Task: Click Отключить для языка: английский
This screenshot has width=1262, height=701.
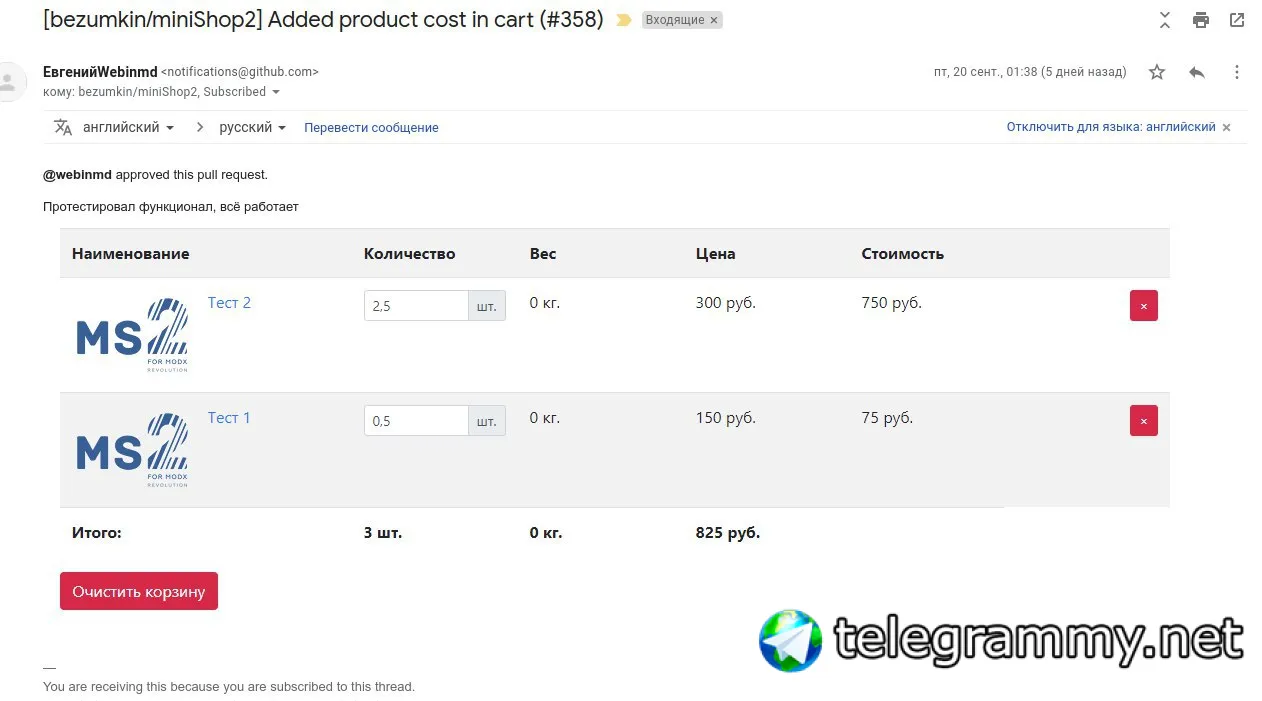Action: click(x=1111, y=127)
